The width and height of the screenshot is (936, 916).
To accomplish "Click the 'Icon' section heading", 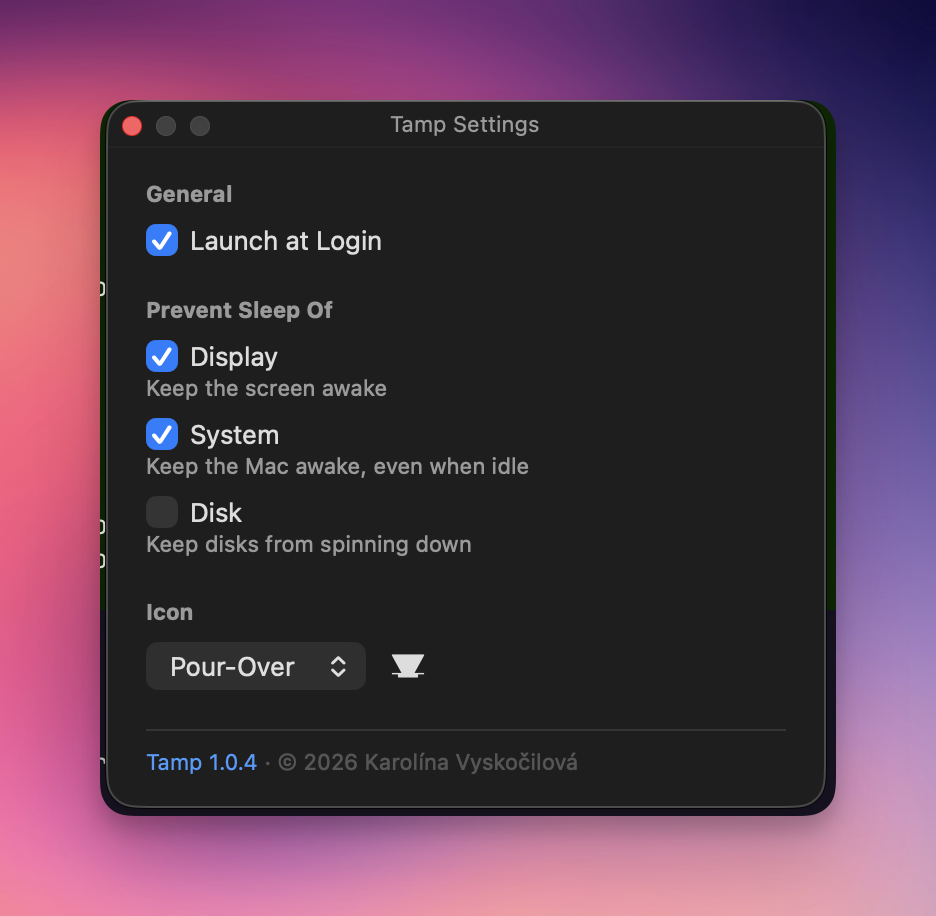I will coord(170,613).
